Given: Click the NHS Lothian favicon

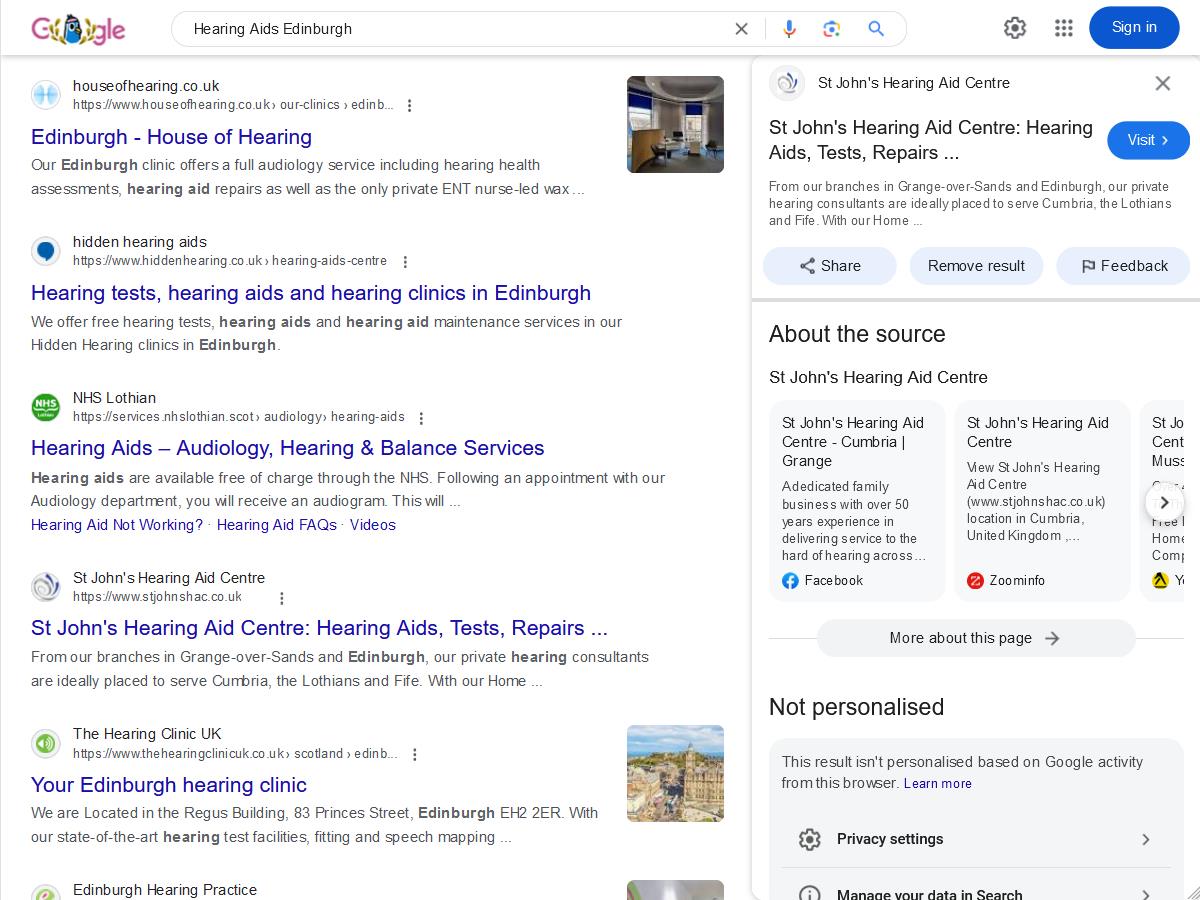Looking at the screenshot, I should coord(45,407).
